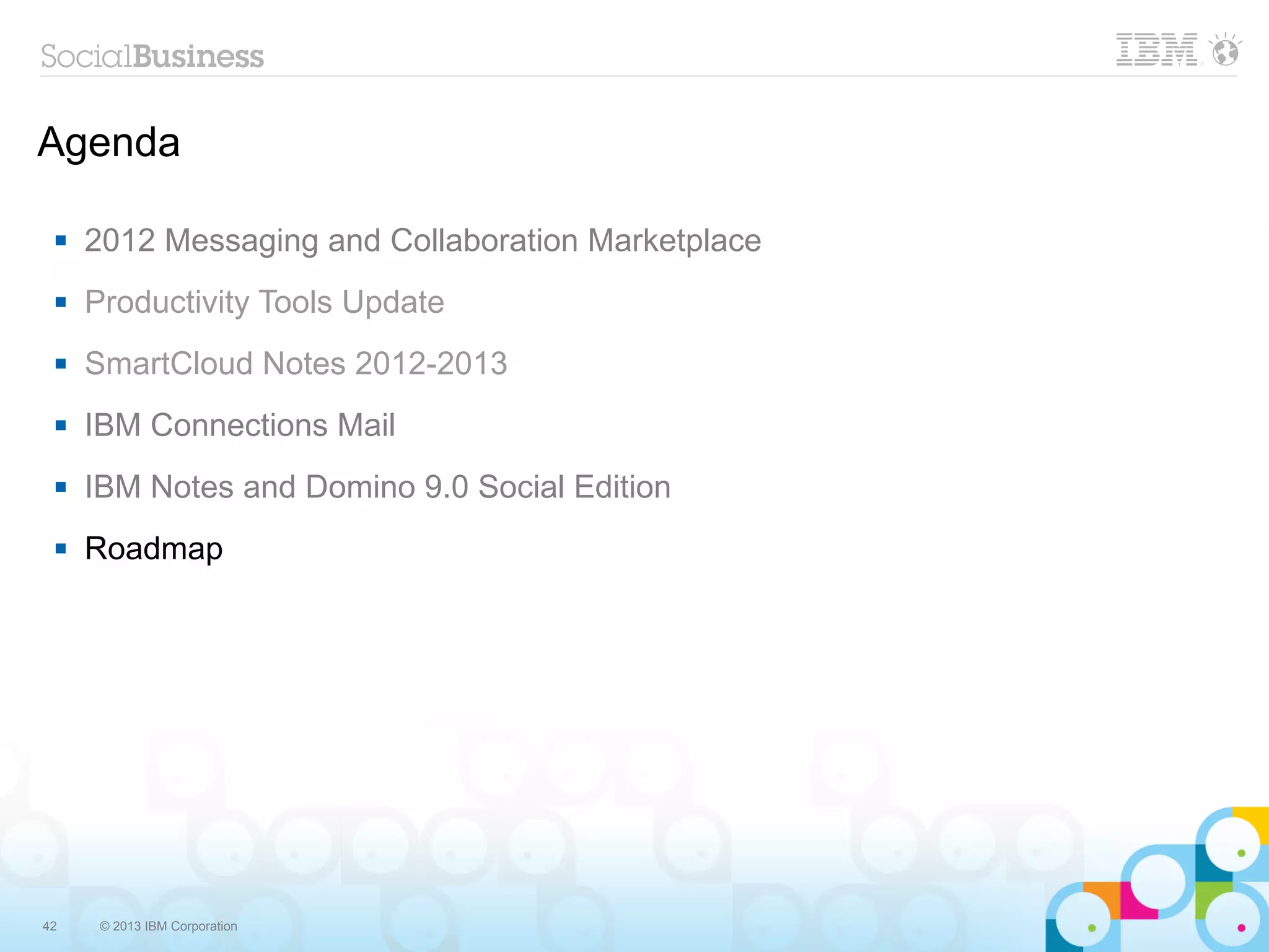The image size is (1269, 952).
Task: Select the 'SmartCloud Notes 2012-2013' bullet
Action: click(296, 364)
